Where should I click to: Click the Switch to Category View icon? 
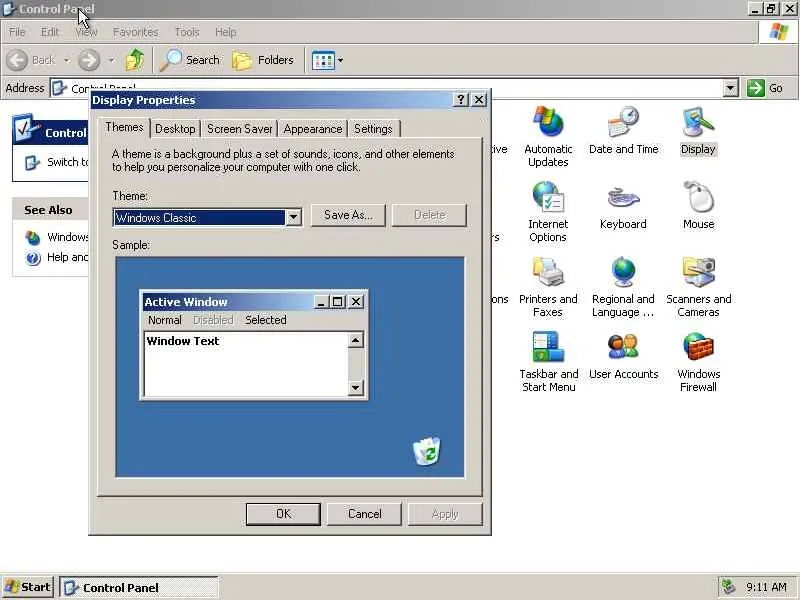pyautogui.click(x=32, y=163)
